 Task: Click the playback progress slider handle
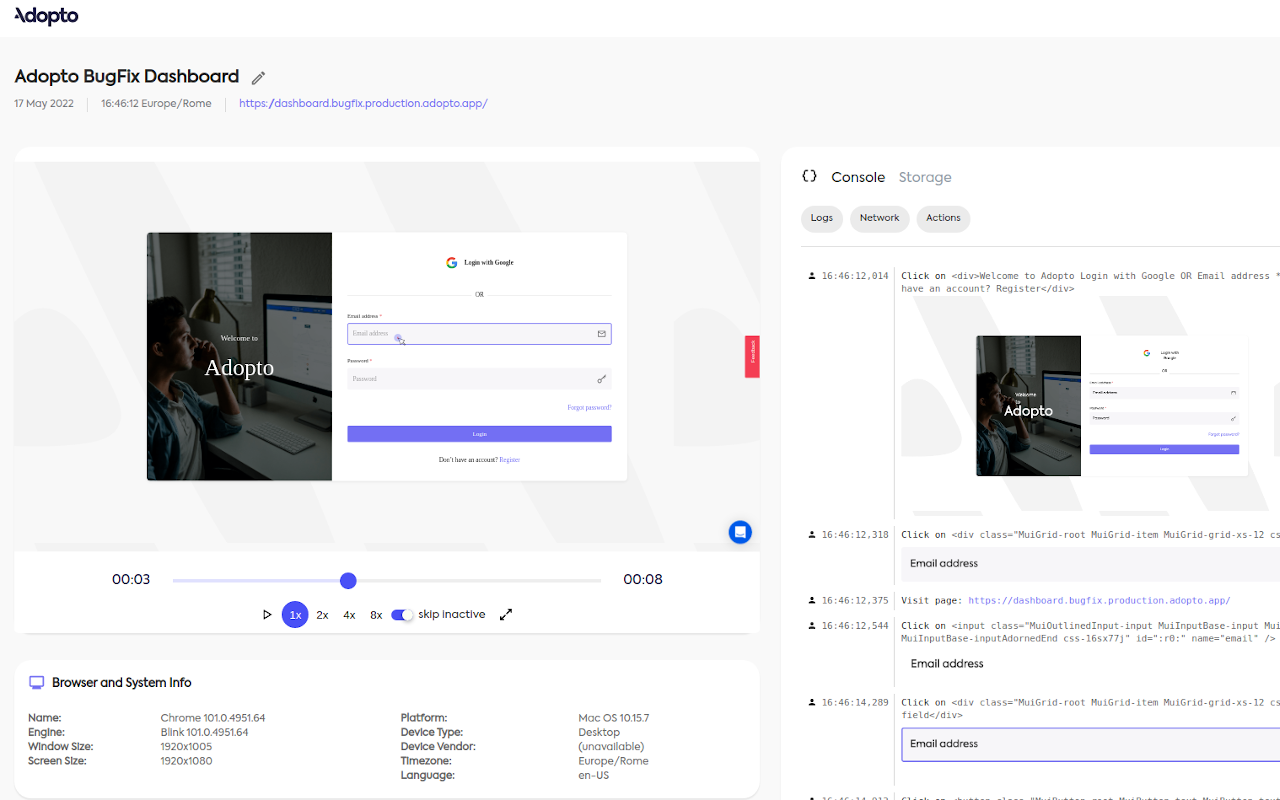coord(348,580)
